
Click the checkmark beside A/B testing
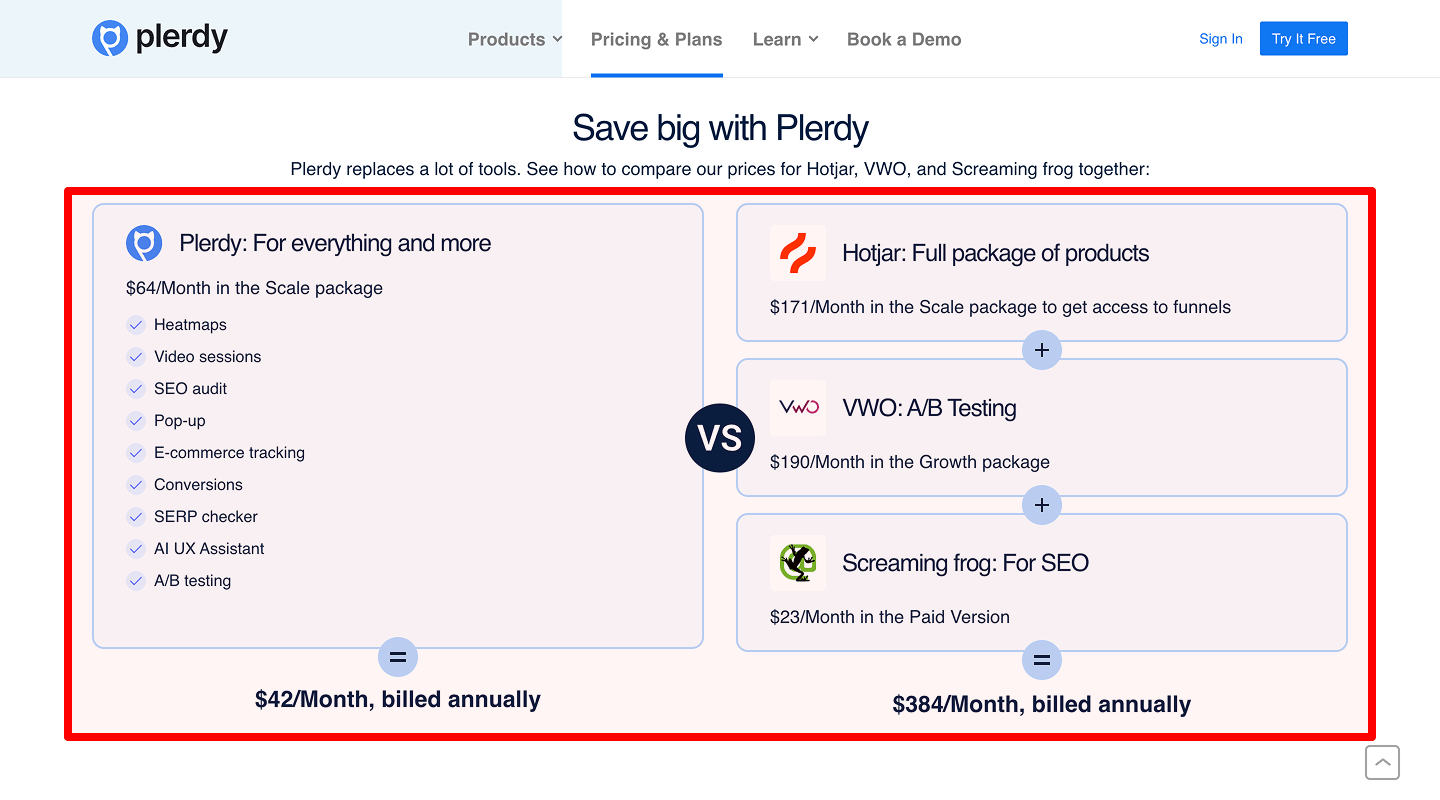[136, 580]
